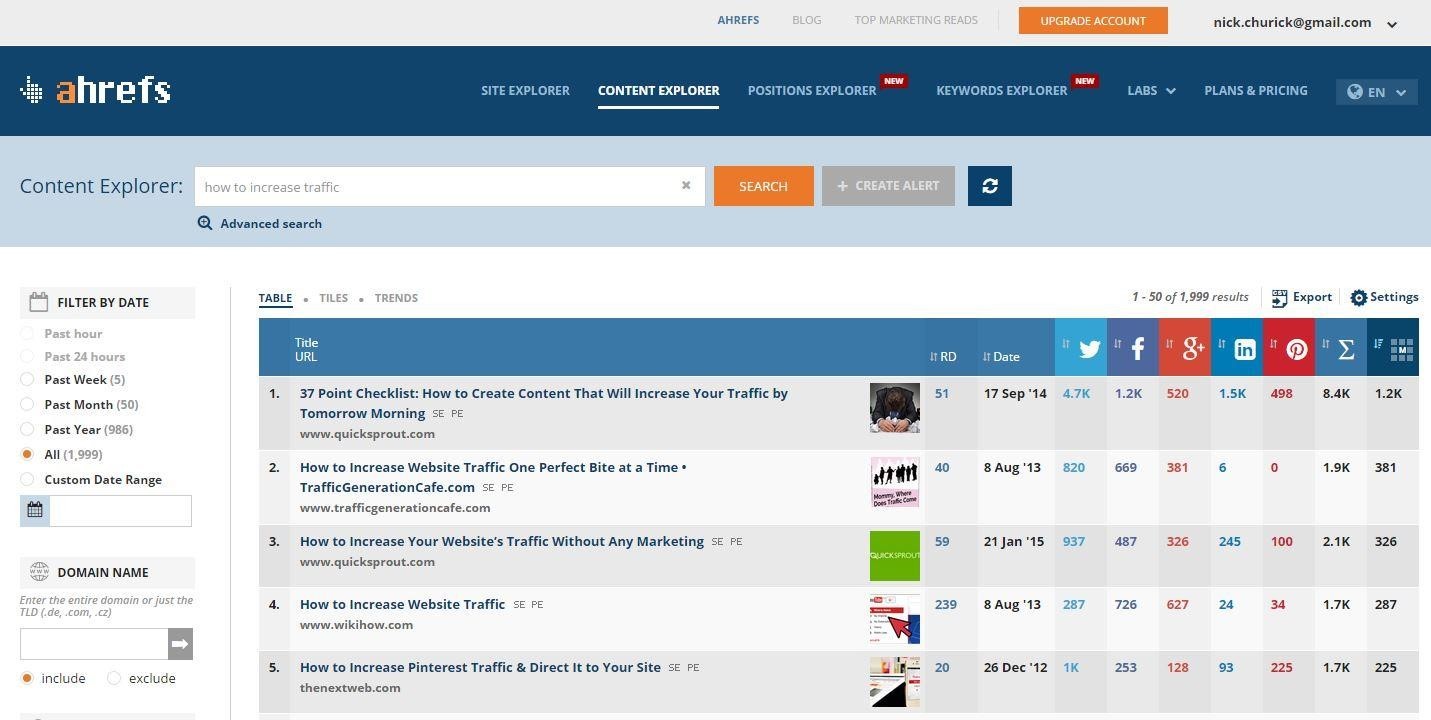Screen dimensions: 1431x720
Task: Sort table by Date column
Action: tap(1001, 356)
